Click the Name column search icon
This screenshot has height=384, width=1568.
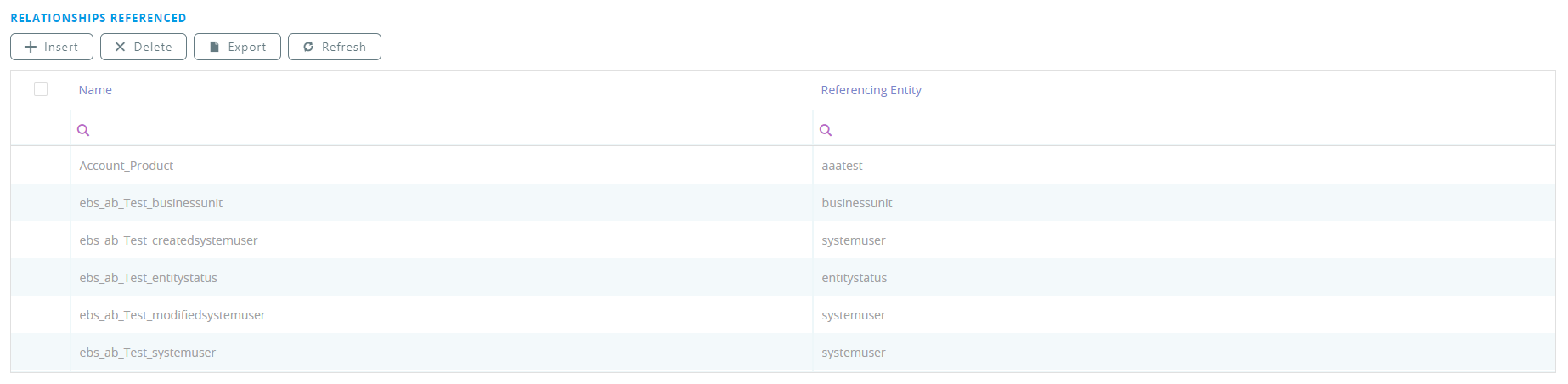tap(83, 130)
